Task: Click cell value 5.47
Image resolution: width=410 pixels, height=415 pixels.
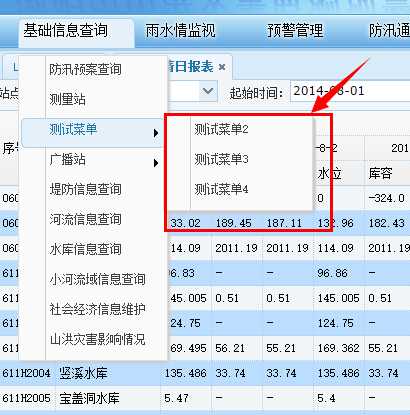Action: [176, 398]
